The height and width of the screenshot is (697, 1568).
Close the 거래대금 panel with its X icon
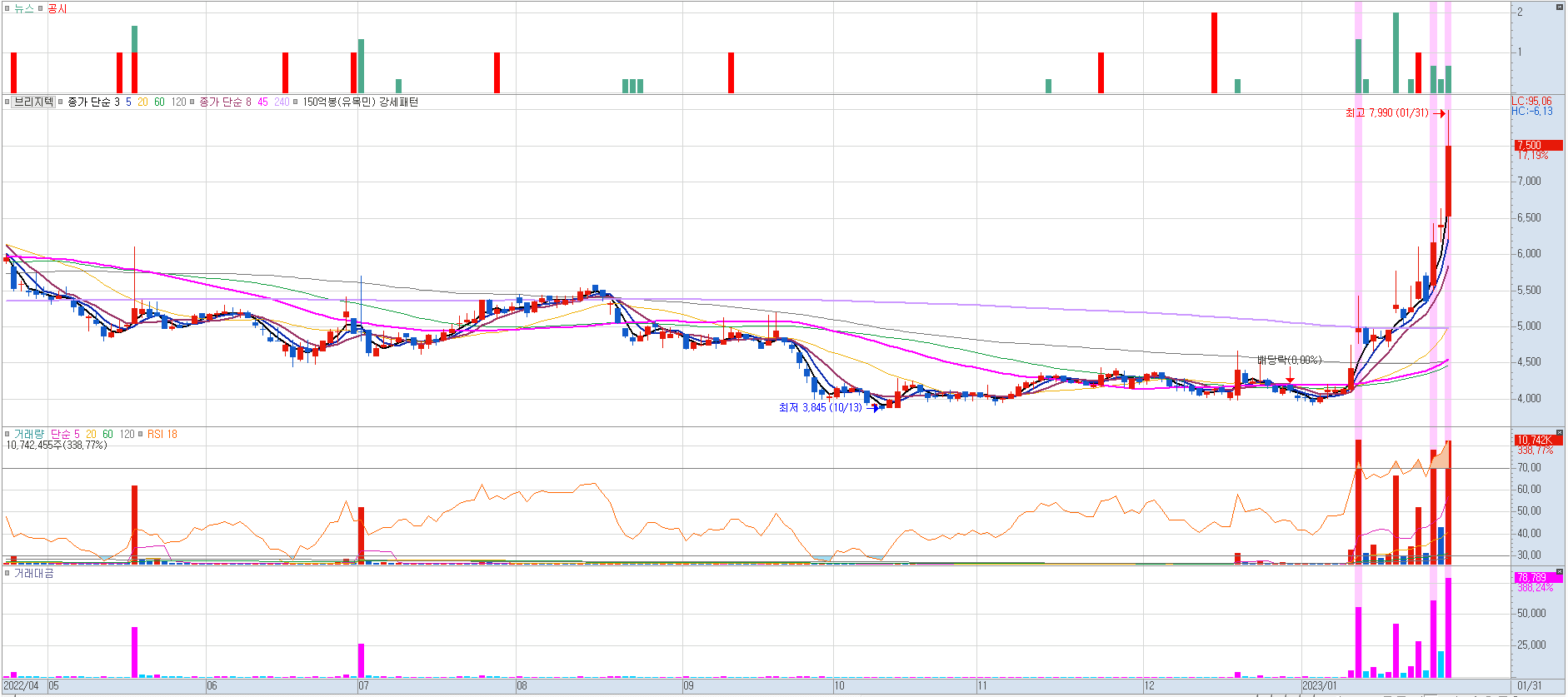tap(1560, 571)
